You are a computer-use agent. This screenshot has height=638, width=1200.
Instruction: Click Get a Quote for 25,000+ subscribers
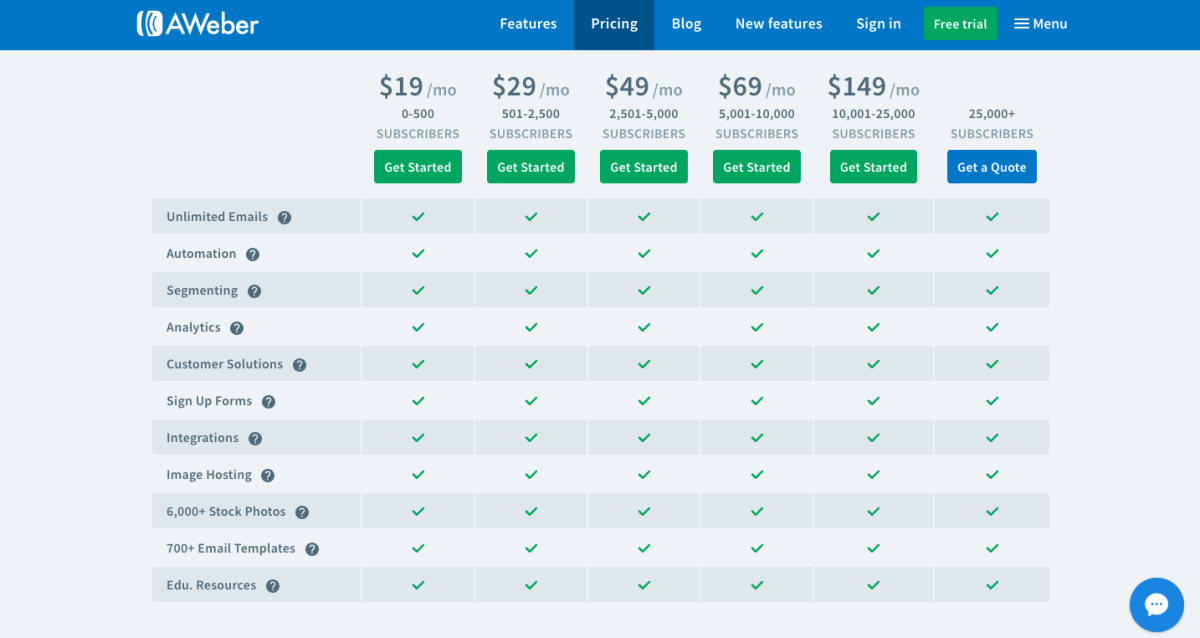(x=992, y=167)
